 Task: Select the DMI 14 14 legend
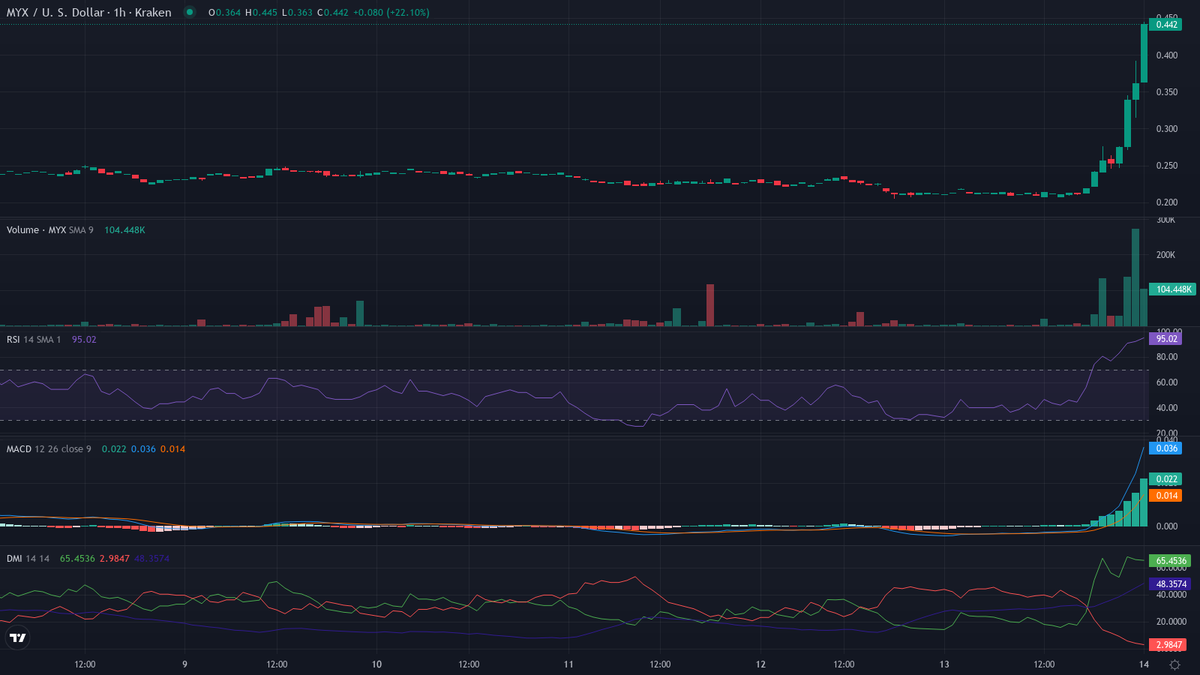(28, 558)
